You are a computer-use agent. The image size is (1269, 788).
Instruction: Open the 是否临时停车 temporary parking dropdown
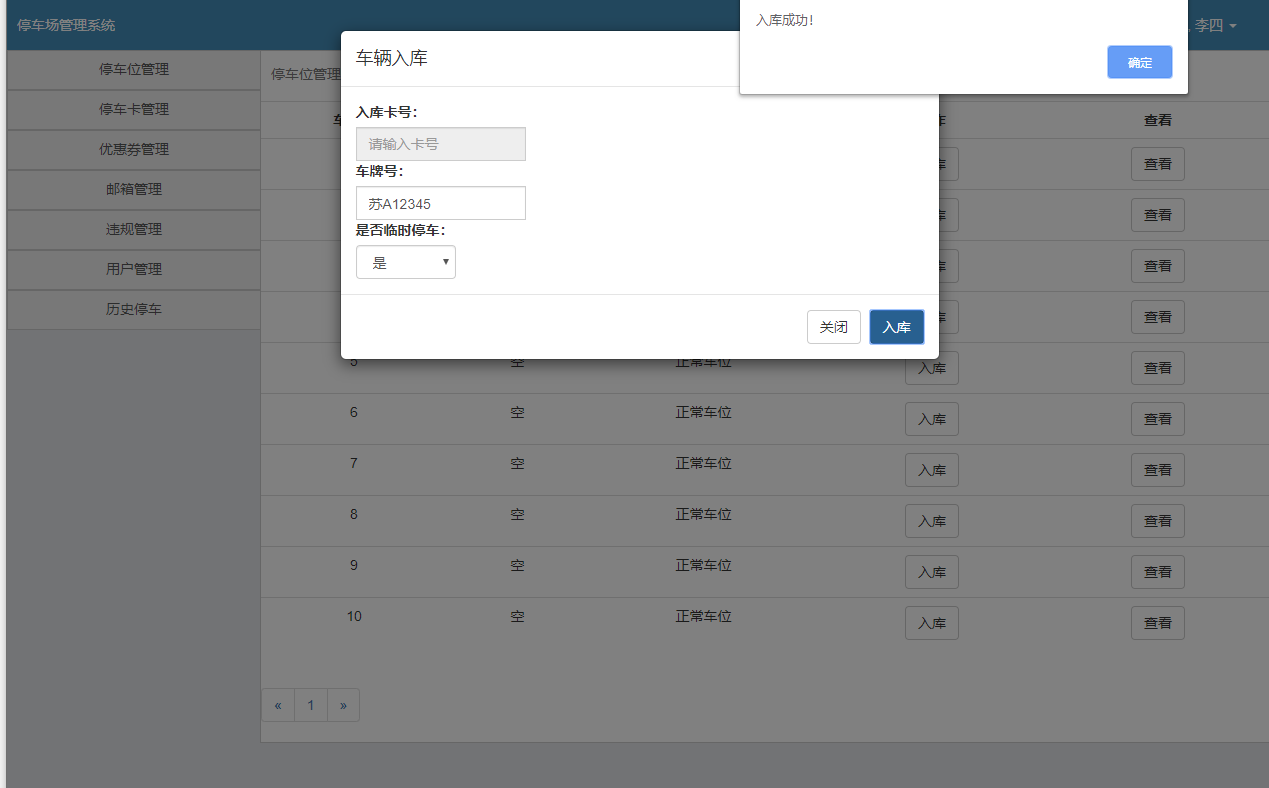click(x=405, y=261)
